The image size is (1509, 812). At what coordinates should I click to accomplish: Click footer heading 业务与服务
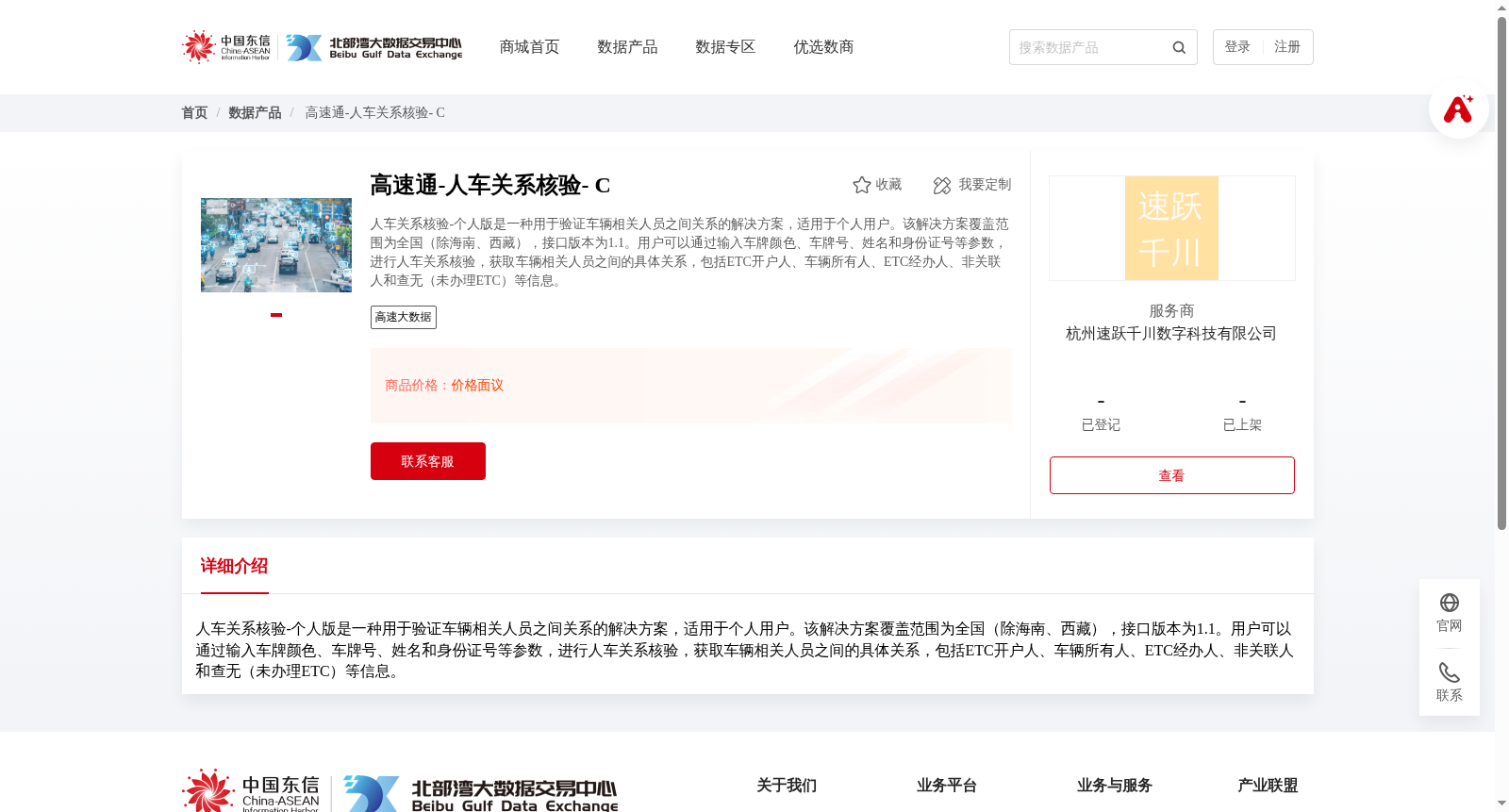tap(1115, 786)
